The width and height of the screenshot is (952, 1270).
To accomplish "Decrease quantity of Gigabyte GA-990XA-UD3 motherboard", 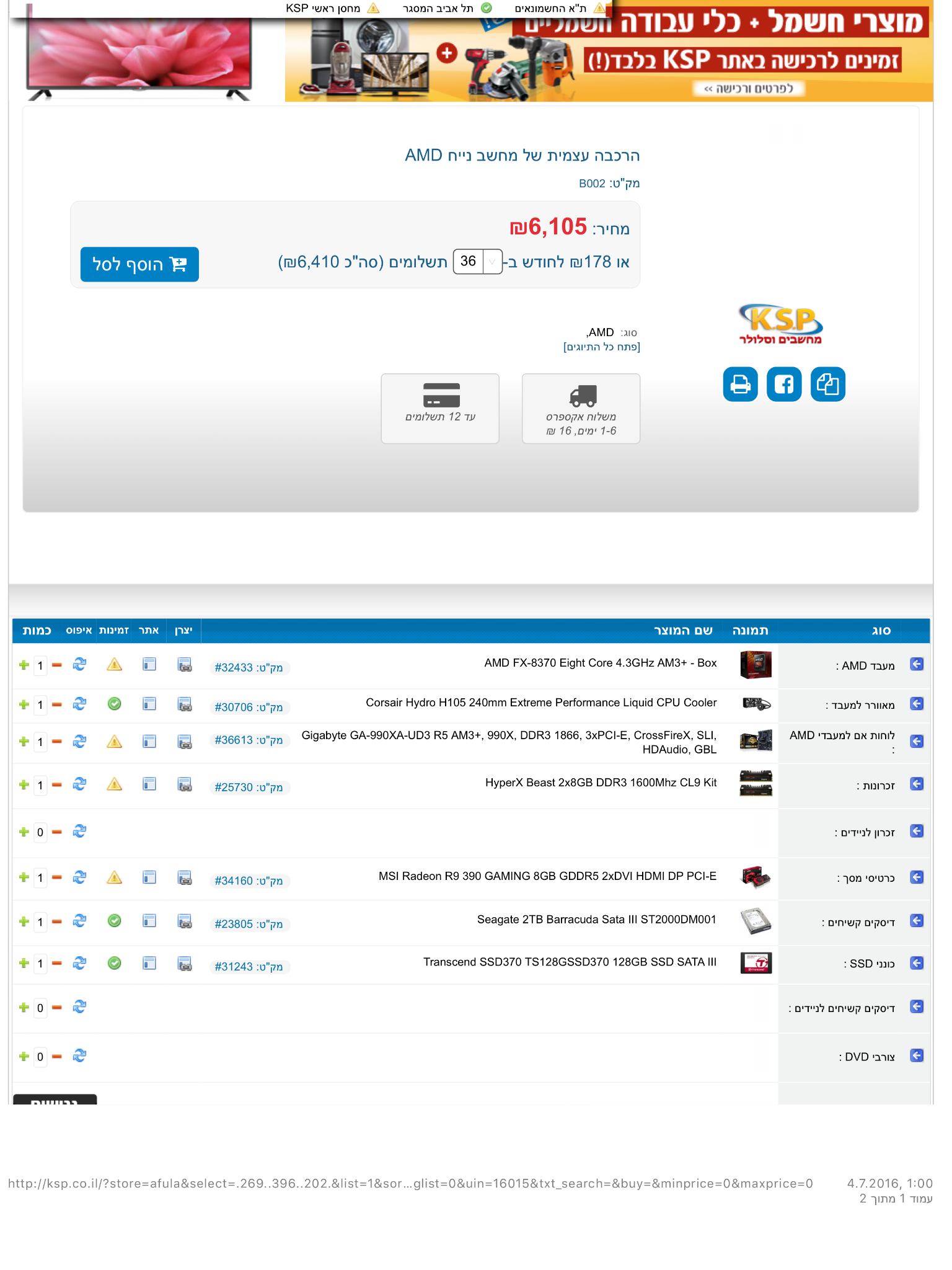I will click(x=57, y=742).
